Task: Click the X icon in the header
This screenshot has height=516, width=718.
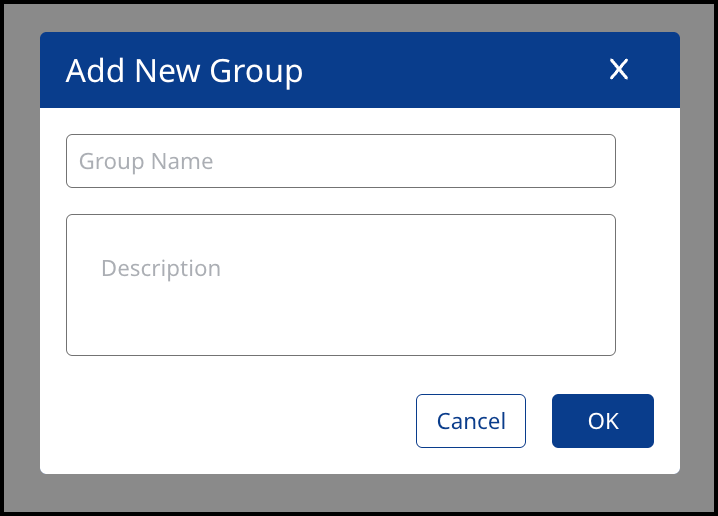Action: 619,70
